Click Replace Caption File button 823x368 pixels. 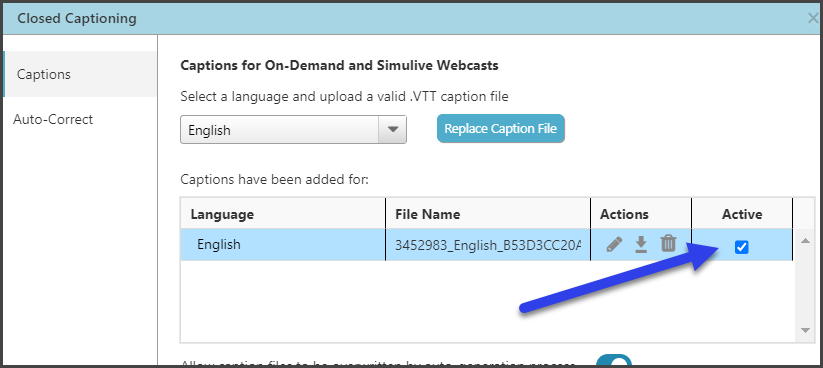501,129
